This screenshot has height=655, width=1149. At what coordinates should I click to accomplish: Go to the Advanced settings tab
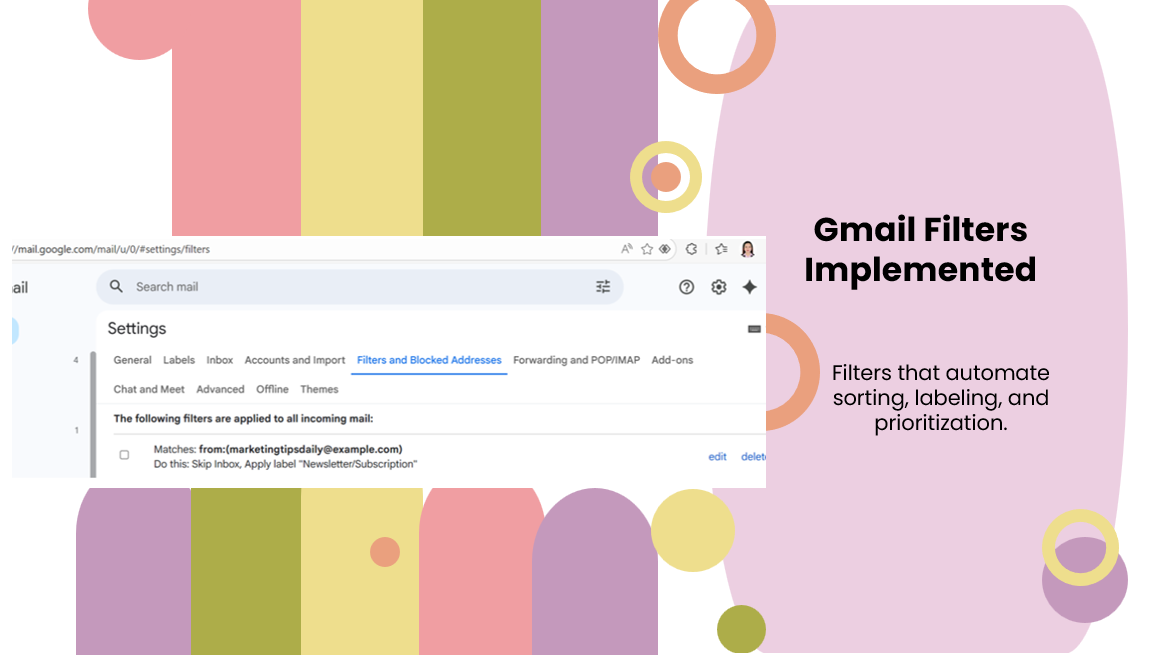tap(220, 389)
